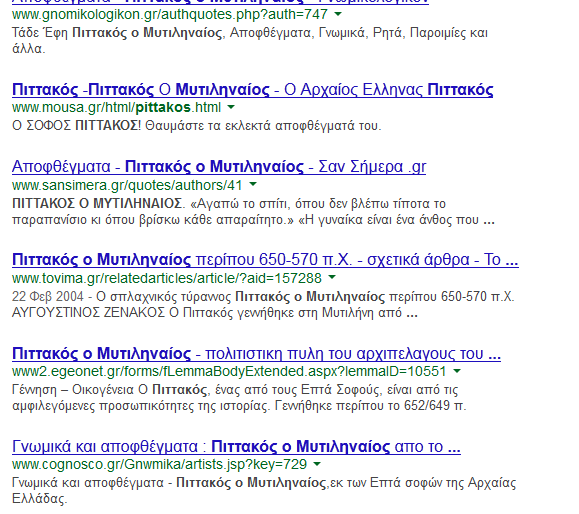Open the dropdown arrow next to sansimera.gr URL
The height and width of the screenshot is (514, 579).
pos(253,184)
